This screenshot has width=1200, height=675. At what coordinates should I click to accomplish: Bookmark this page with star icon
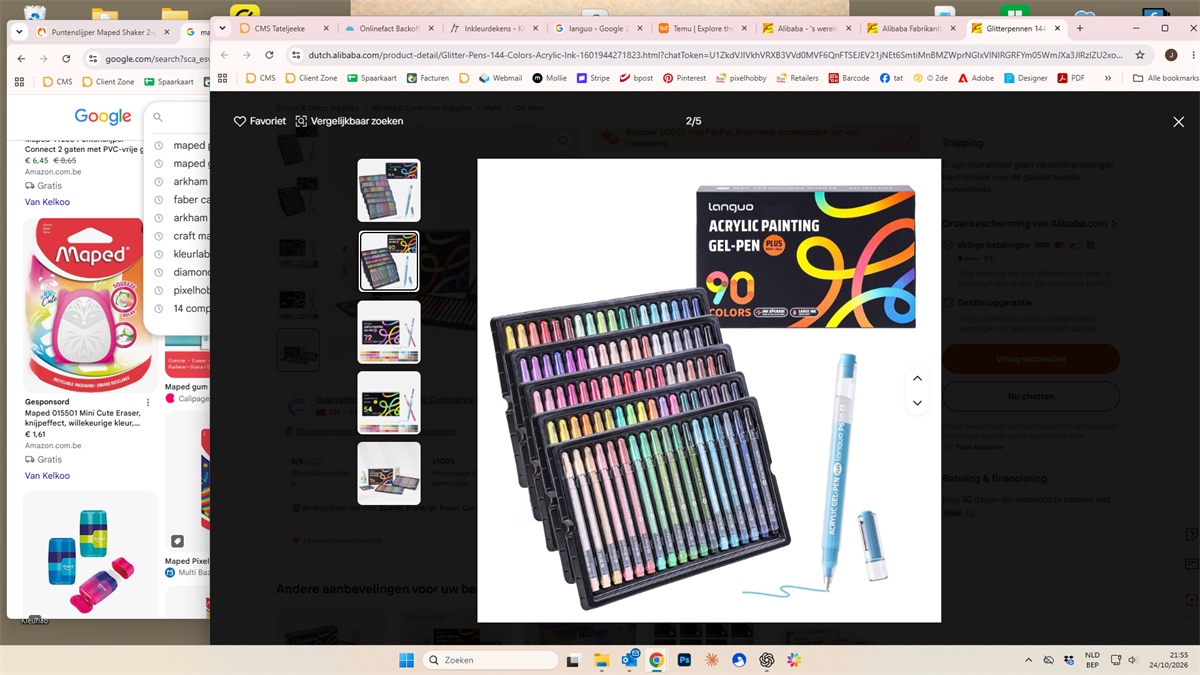(x=1139, y=55)
